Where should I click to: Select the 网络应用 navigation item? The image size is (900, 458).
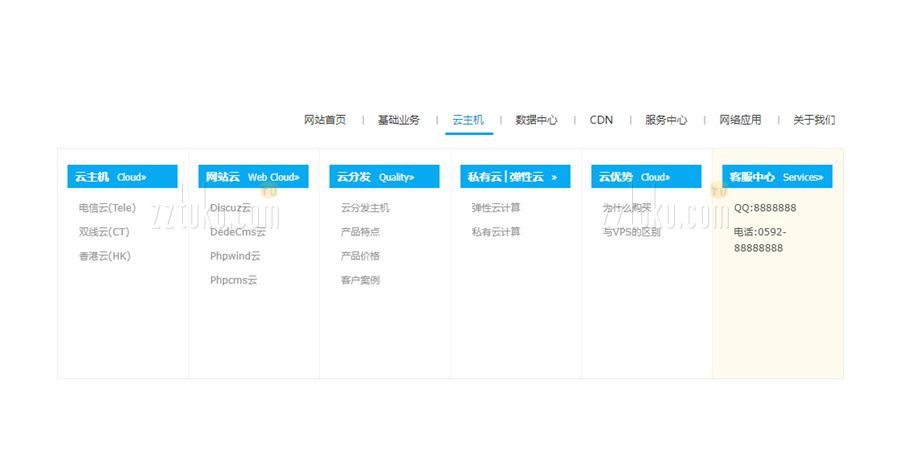coord(740,120)
